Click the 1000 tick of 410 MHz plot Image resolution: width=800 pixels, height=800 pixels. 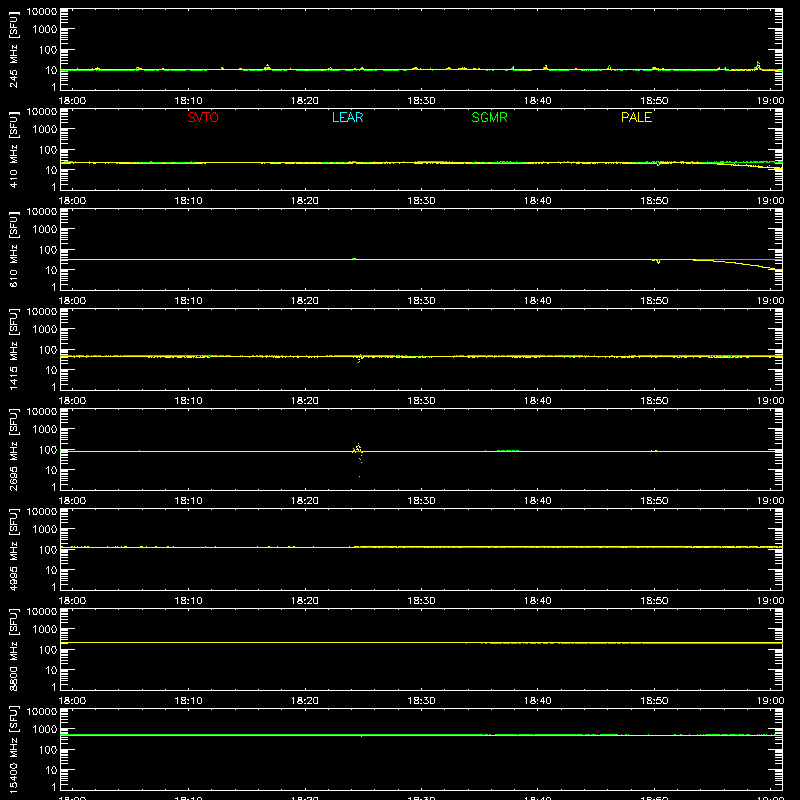(x=45, y=129)
